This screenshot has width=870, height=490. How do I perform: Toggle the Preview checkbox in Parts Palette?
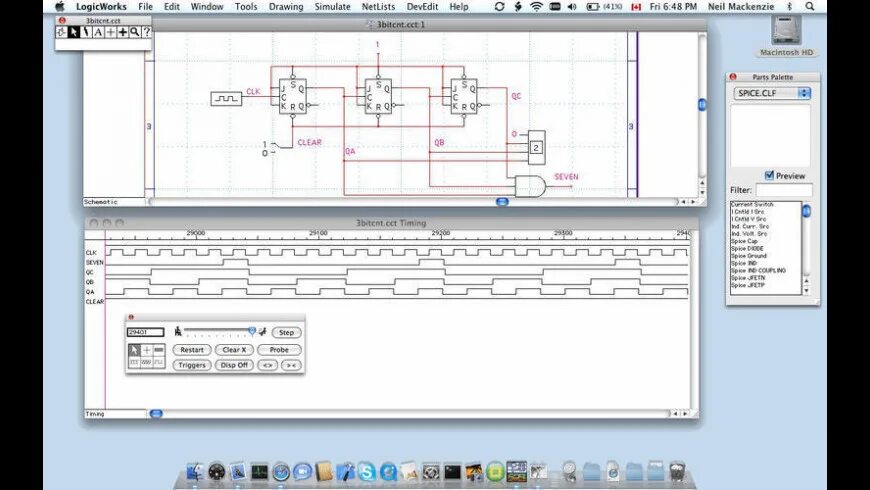769,175
